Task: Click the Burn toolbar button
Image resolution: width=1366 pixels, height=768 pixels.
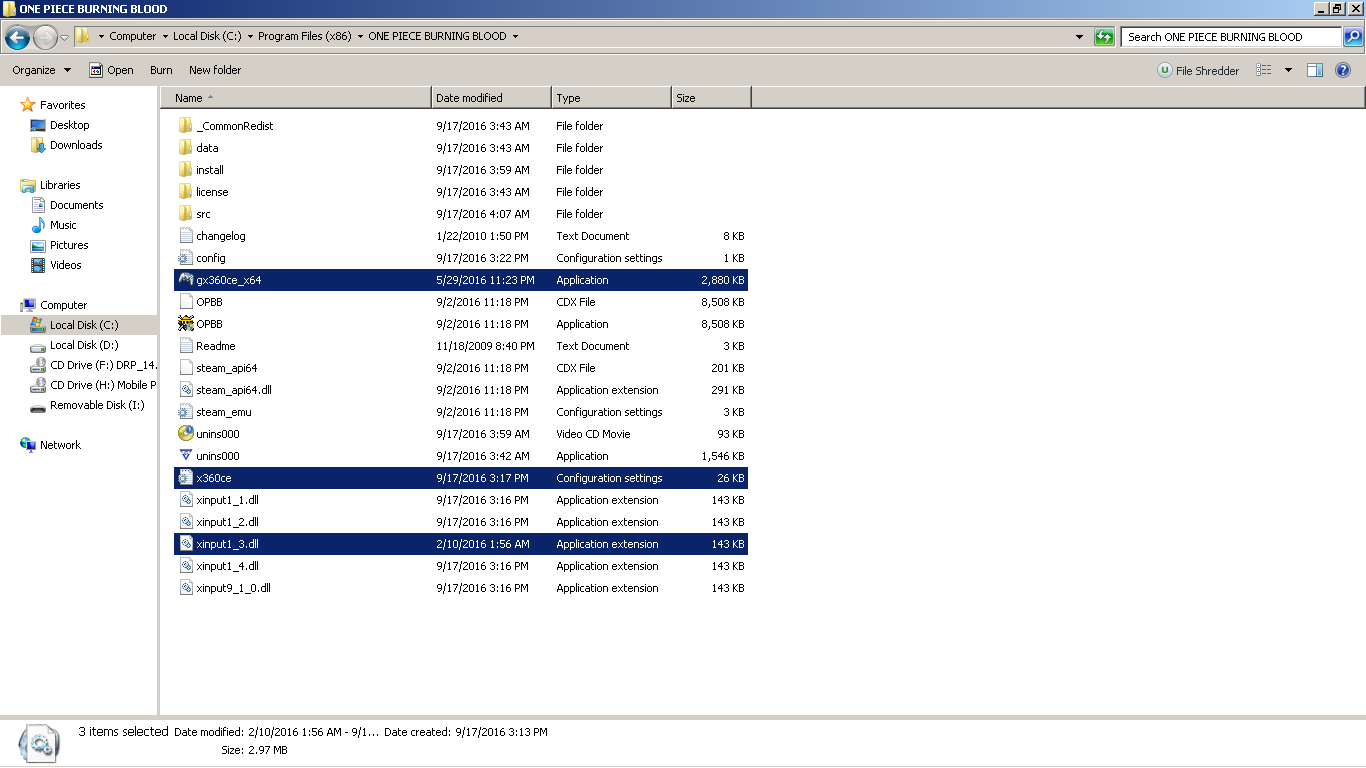Action: click(161, 70)
